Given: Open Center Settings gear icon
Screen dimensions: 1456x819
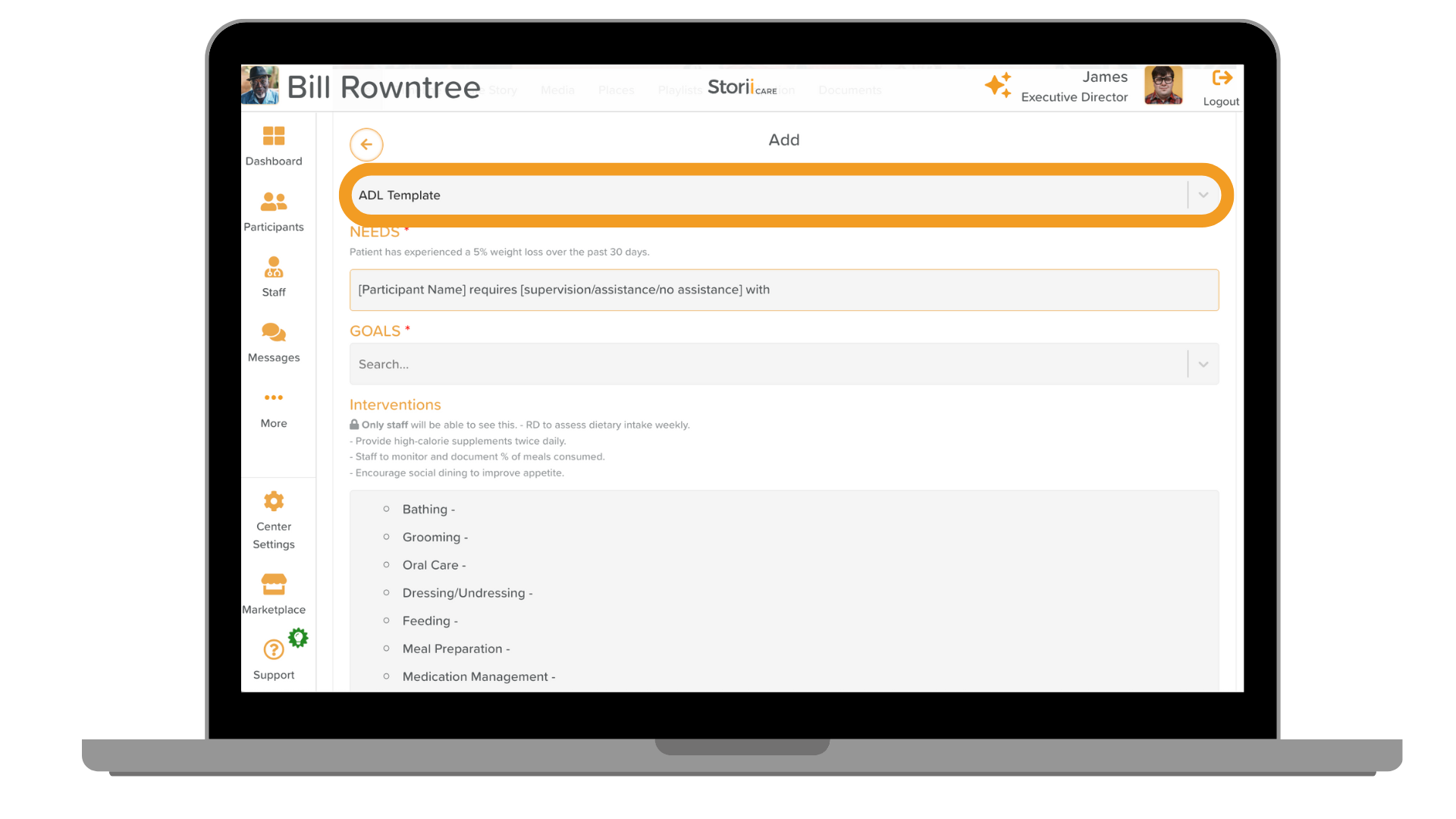Looking at the screenshot, I should 273,501.
